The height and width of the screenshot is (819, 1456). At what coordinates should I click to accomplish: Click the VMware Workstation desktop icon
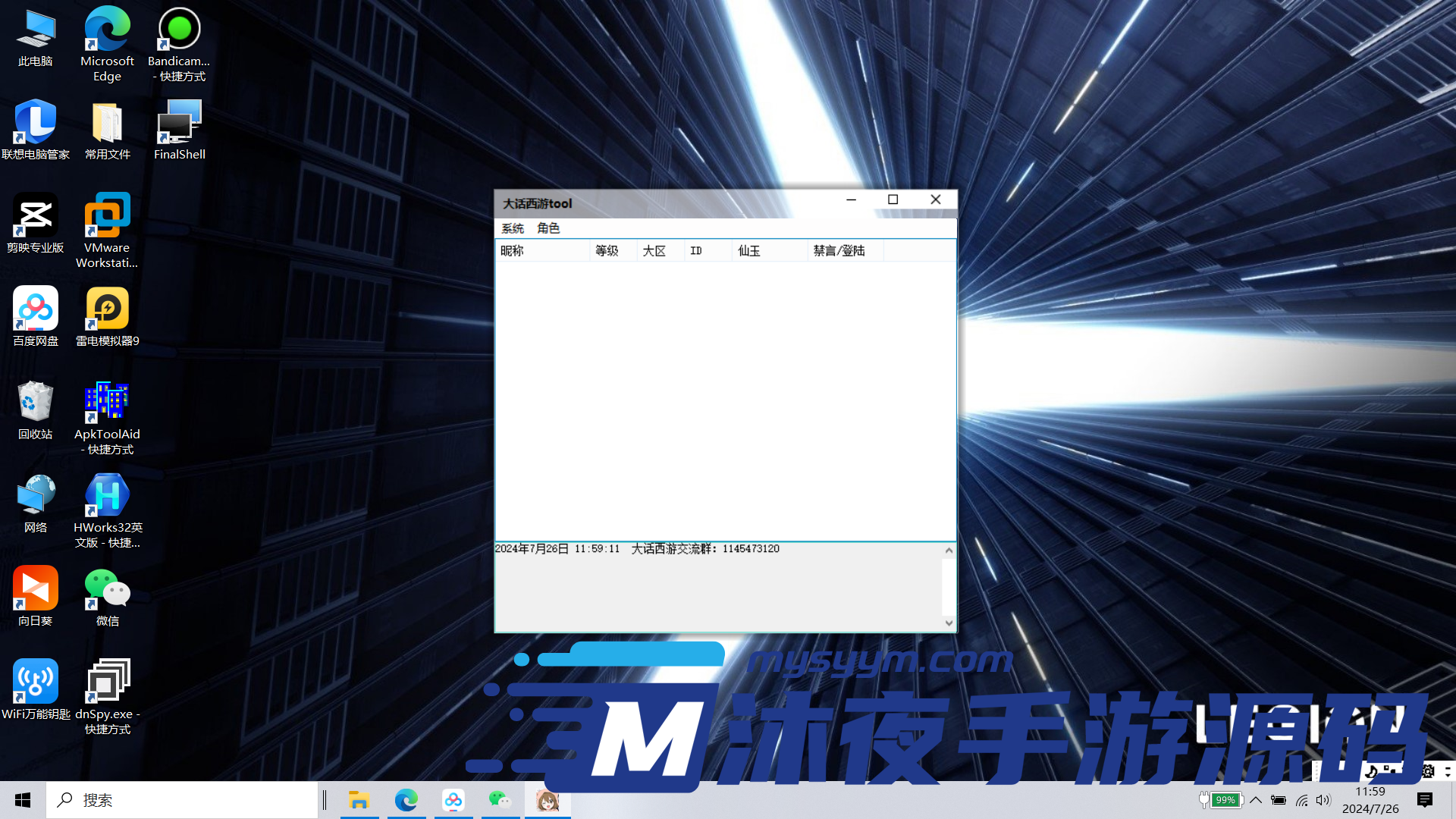[107, 215]
